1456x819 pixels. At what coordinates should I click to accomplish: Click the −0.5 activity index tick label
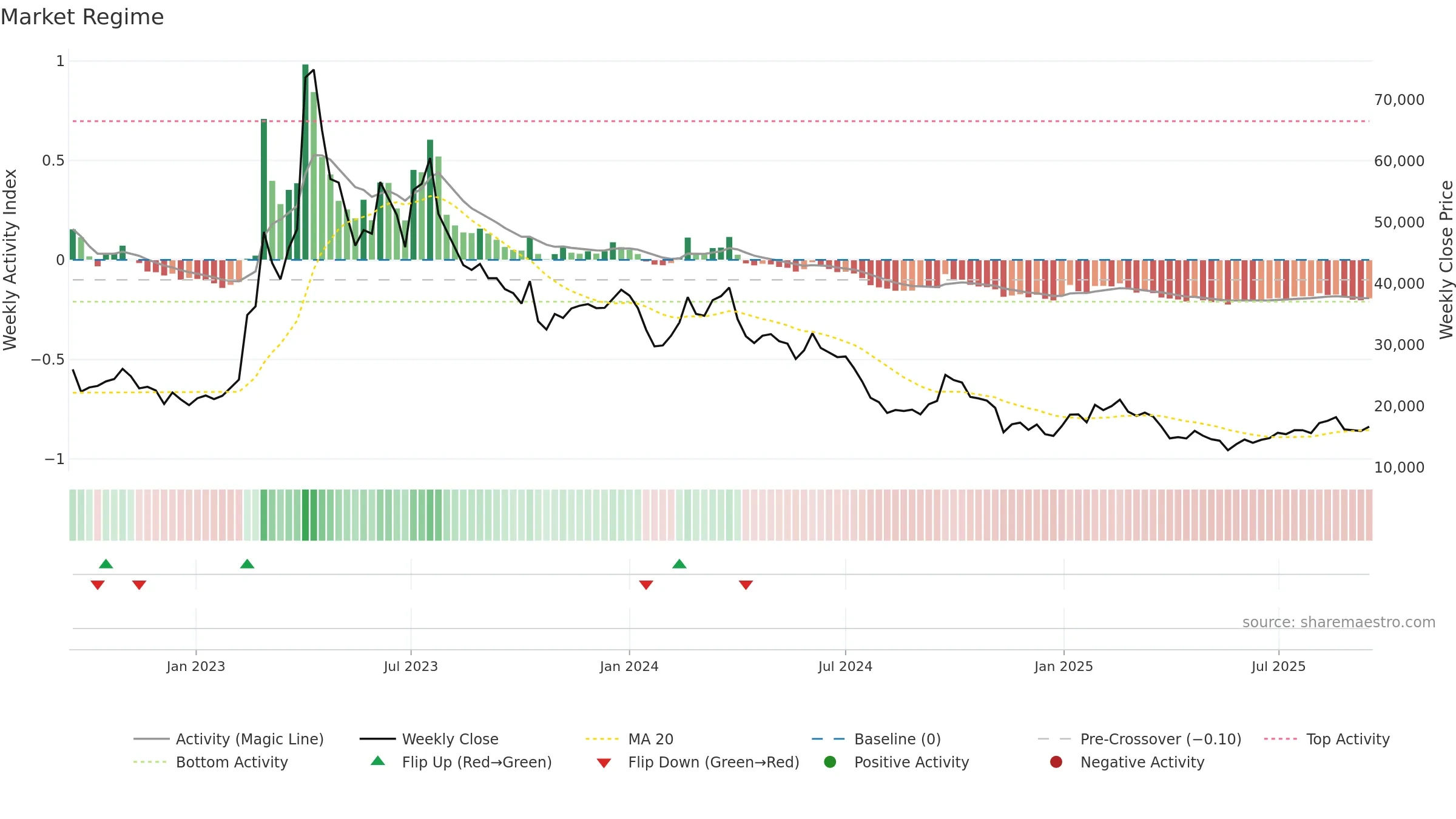48,359
